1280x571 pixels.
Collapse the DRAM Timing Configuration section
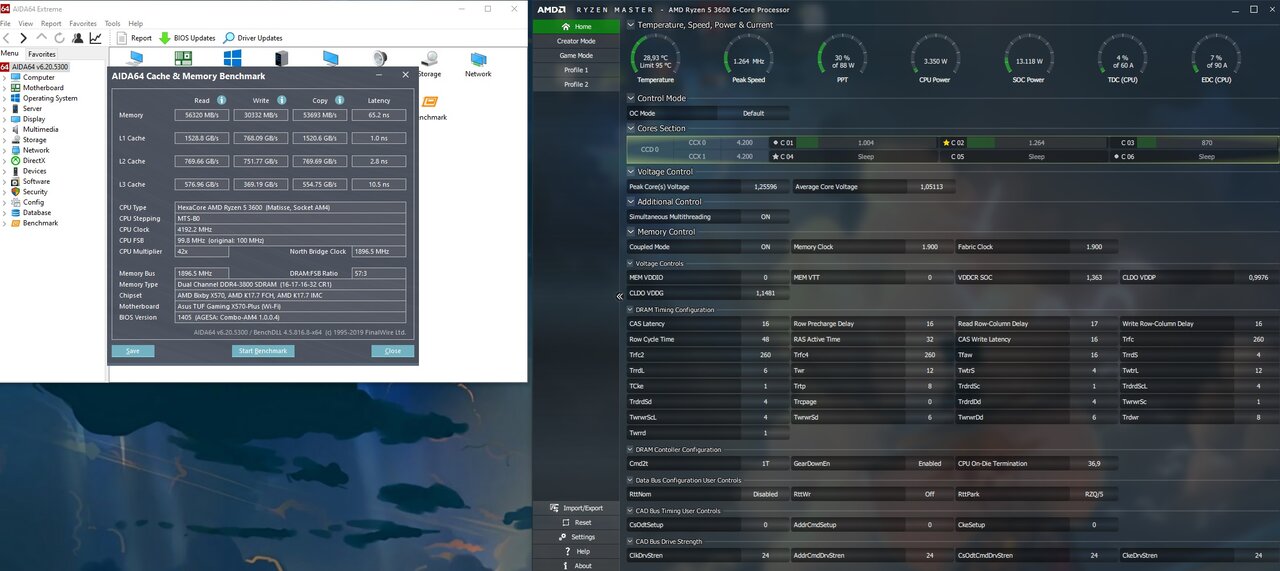pyautogui.click(x=631, y=310)
